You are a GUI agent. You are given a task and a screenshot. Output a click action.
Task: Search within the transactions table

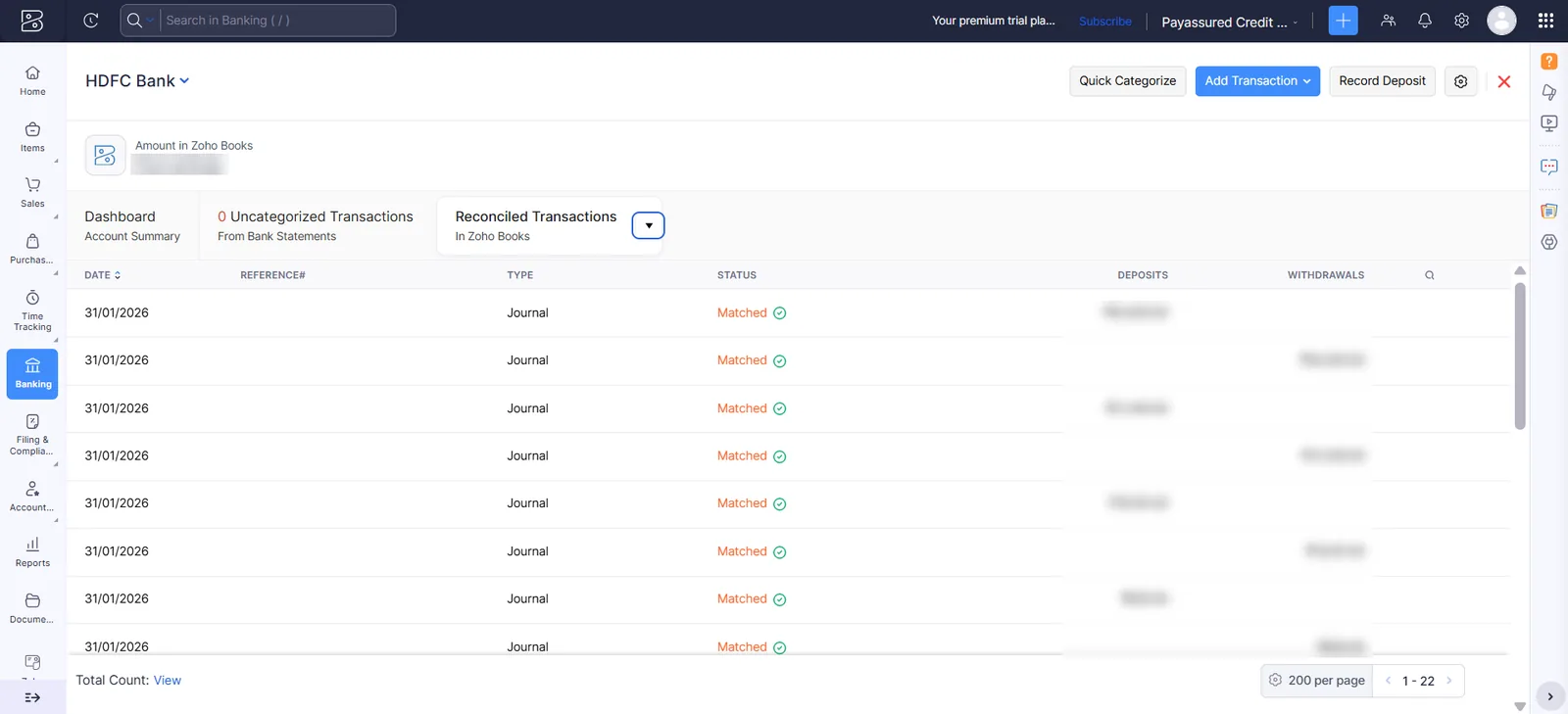(1430, 275)
